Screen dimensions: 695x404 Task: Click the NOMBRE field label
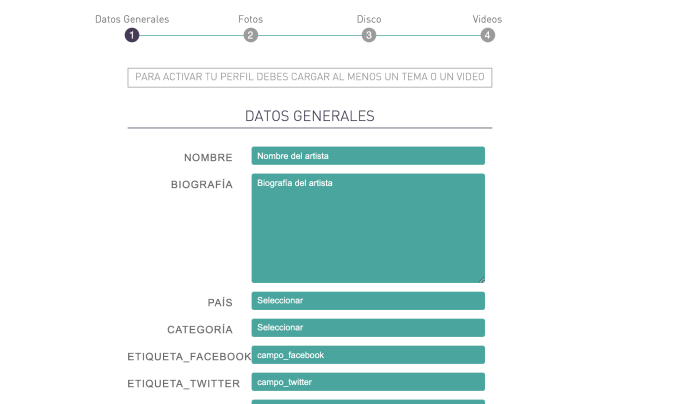coord(208,158)
